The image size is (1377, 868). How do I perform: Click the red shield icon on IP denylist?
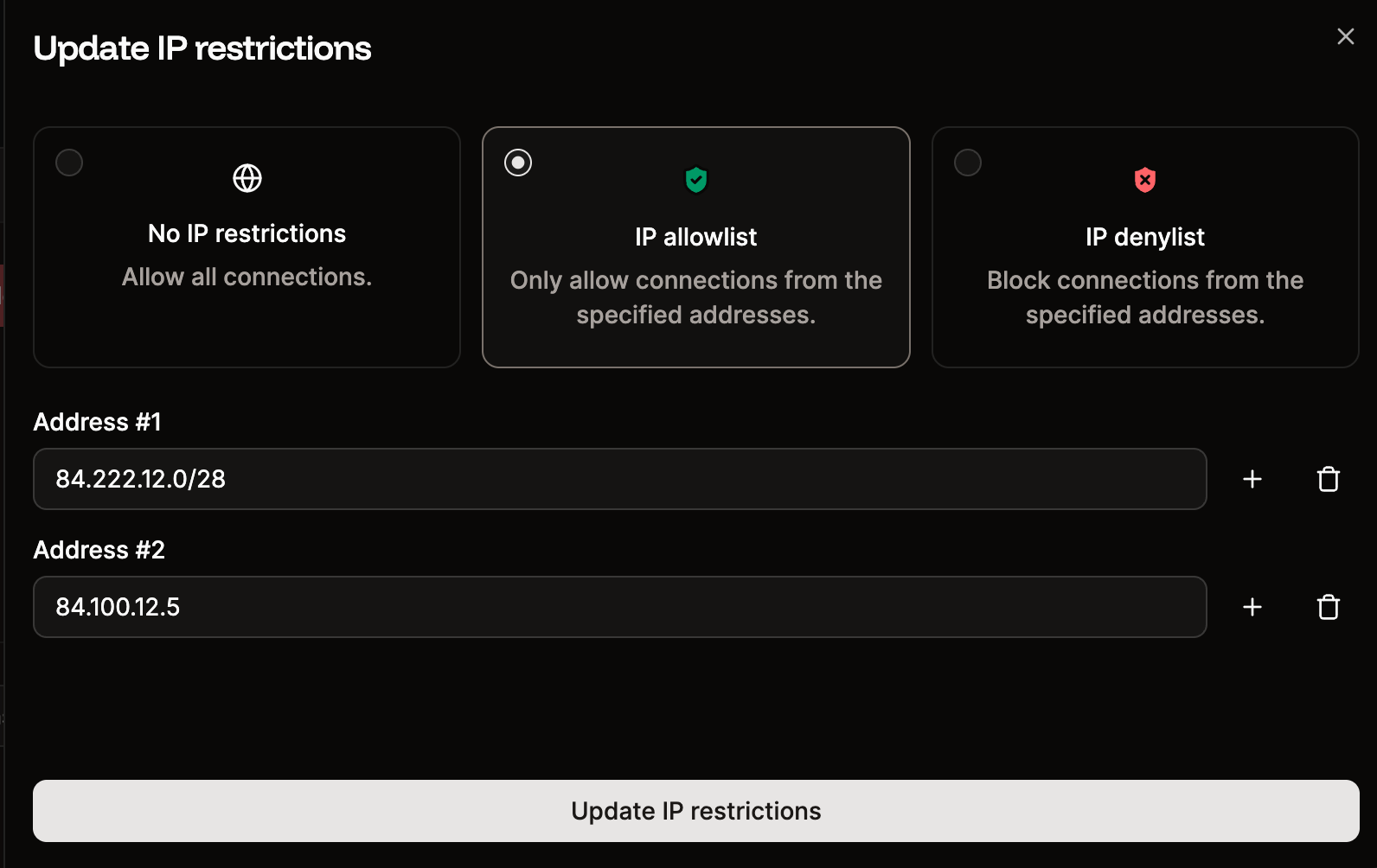click(1144, 179)
